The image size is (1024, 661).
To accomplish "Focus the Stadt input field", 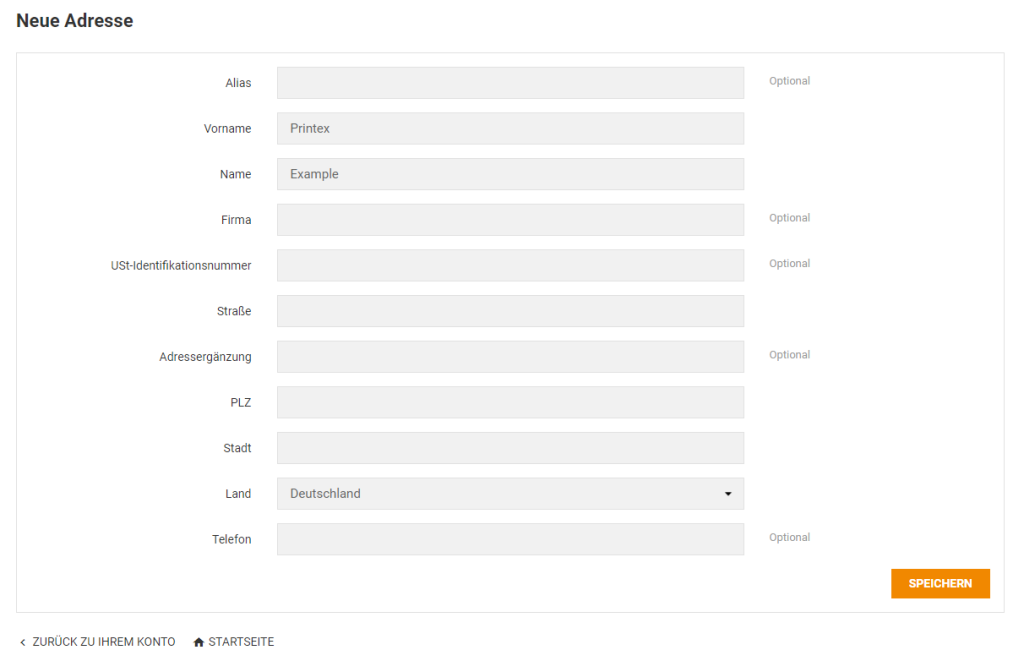I will pos(510,448).
